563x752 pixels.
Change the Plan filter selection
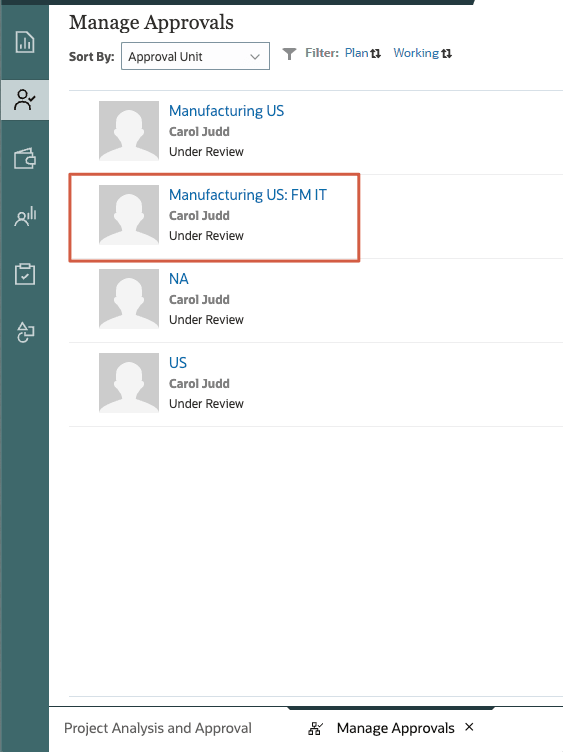tap(363, 53)
